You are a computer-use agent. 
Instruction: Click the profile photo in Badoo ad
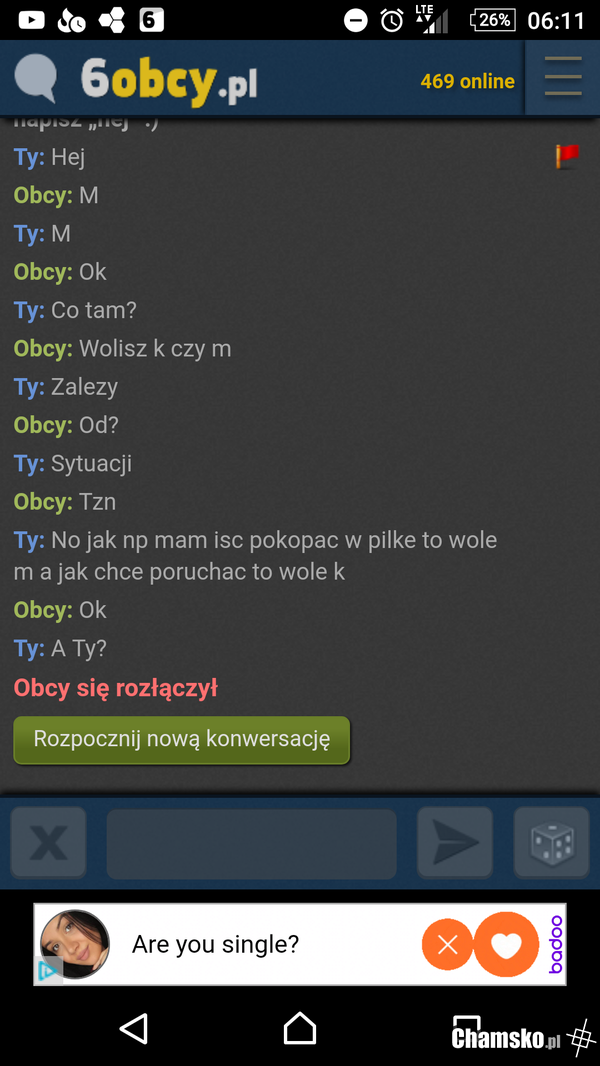point(75,944)
